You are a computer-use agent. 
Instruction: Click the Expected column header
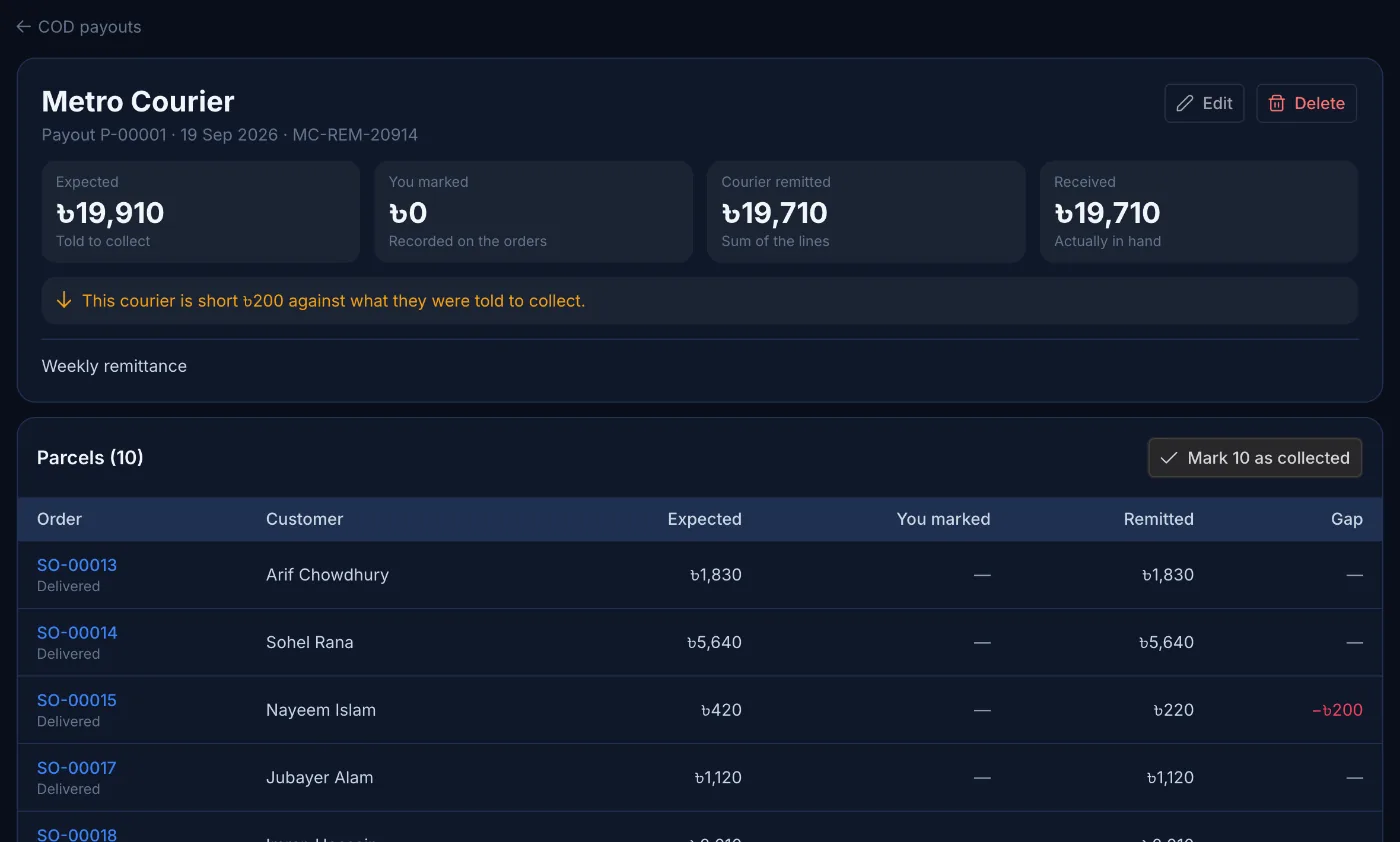(704, 519)
